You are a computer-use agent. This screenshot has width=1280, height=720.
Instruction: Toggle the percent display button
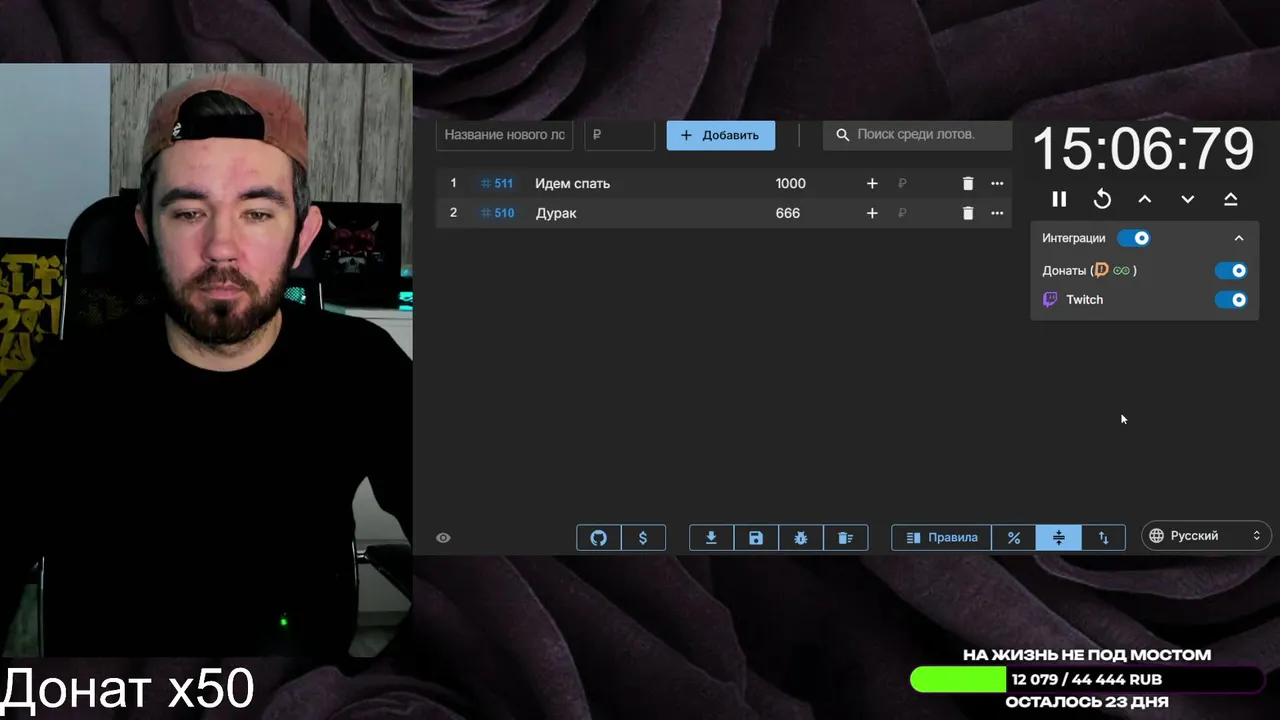[1014, 538]
